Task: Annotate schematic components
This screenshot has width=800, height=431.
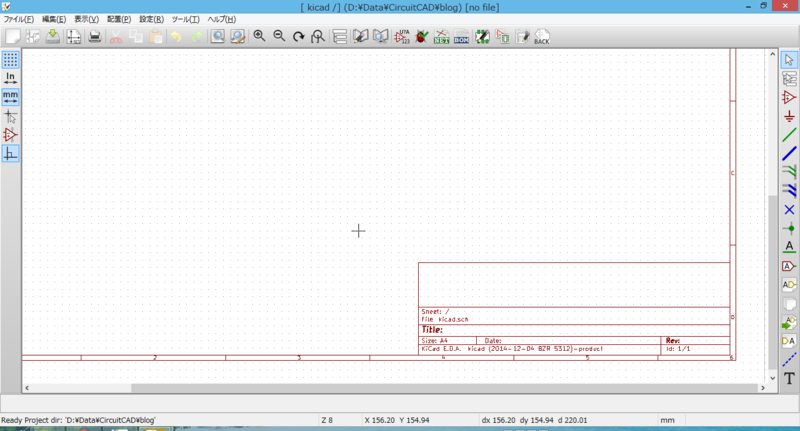Action: tap(402, 36)
